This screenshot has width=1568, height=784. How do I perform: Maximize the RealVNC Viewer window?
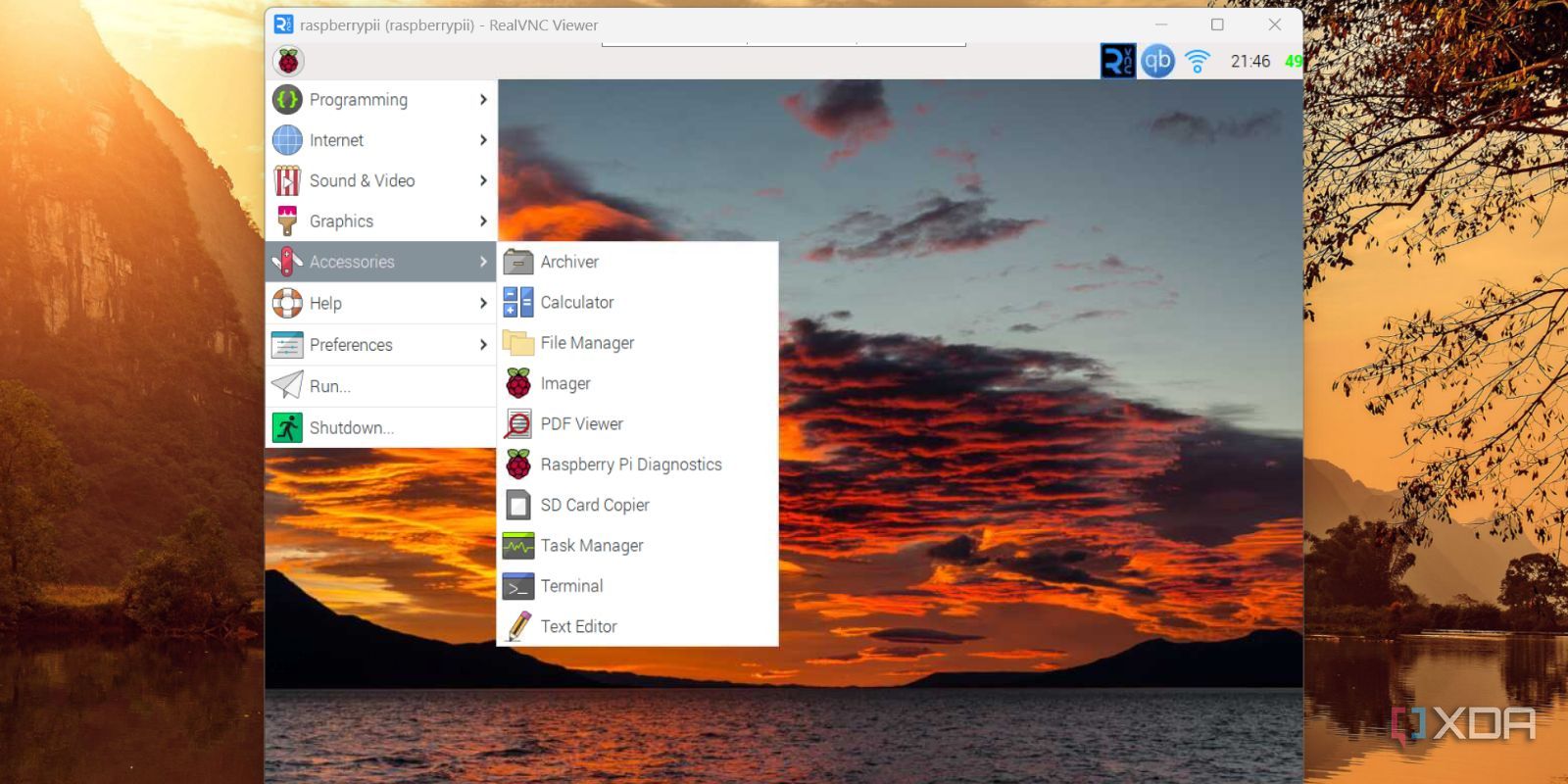pyautogui.click(x=1217, y=24)
